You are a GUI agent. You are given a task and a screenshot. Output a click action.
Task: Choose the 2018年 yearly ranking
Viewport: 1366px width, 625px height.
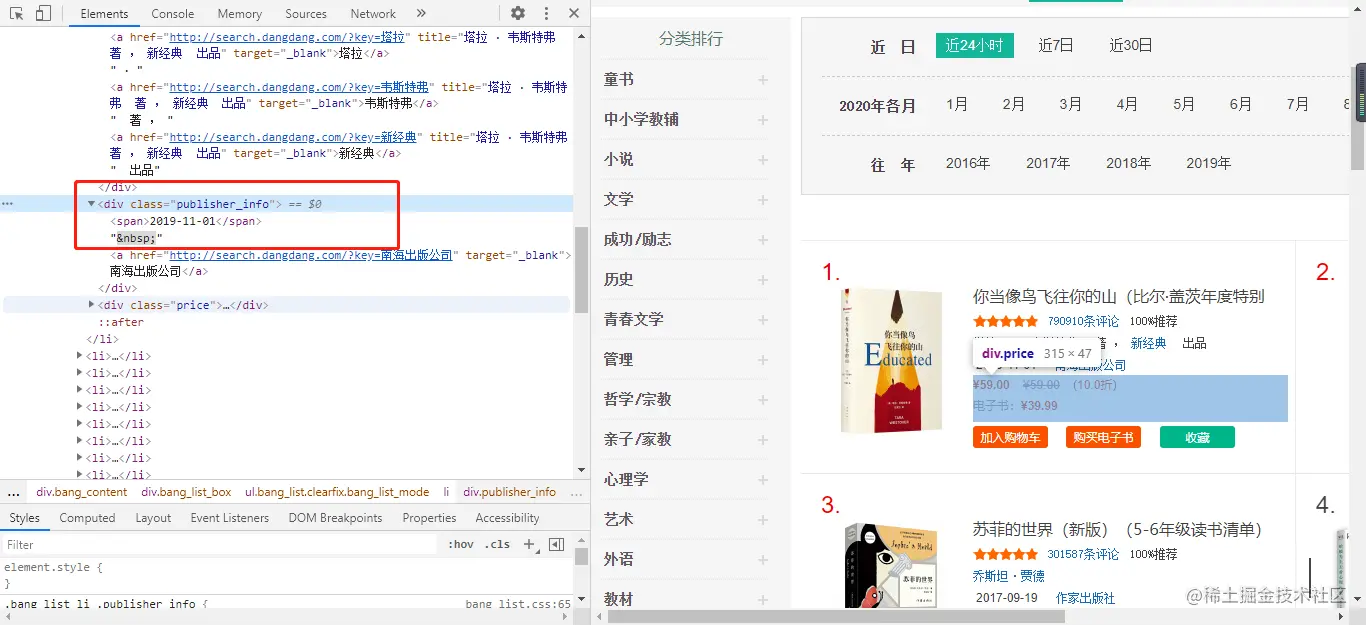coord(1128,163)
